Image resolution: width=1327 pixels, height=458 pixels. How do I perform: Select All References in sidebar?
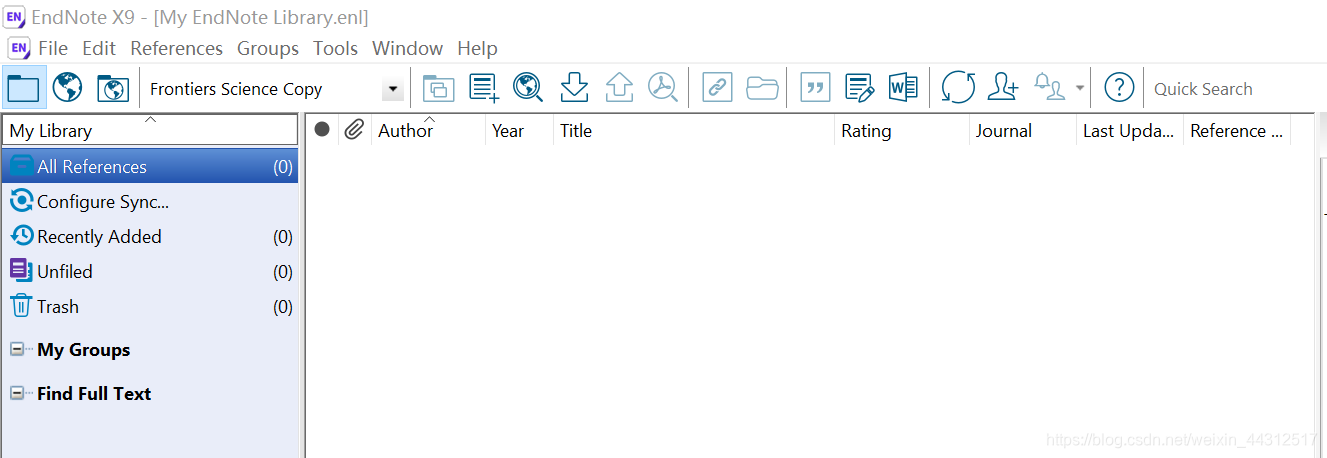pyautogui.click(x=150, y=166)
